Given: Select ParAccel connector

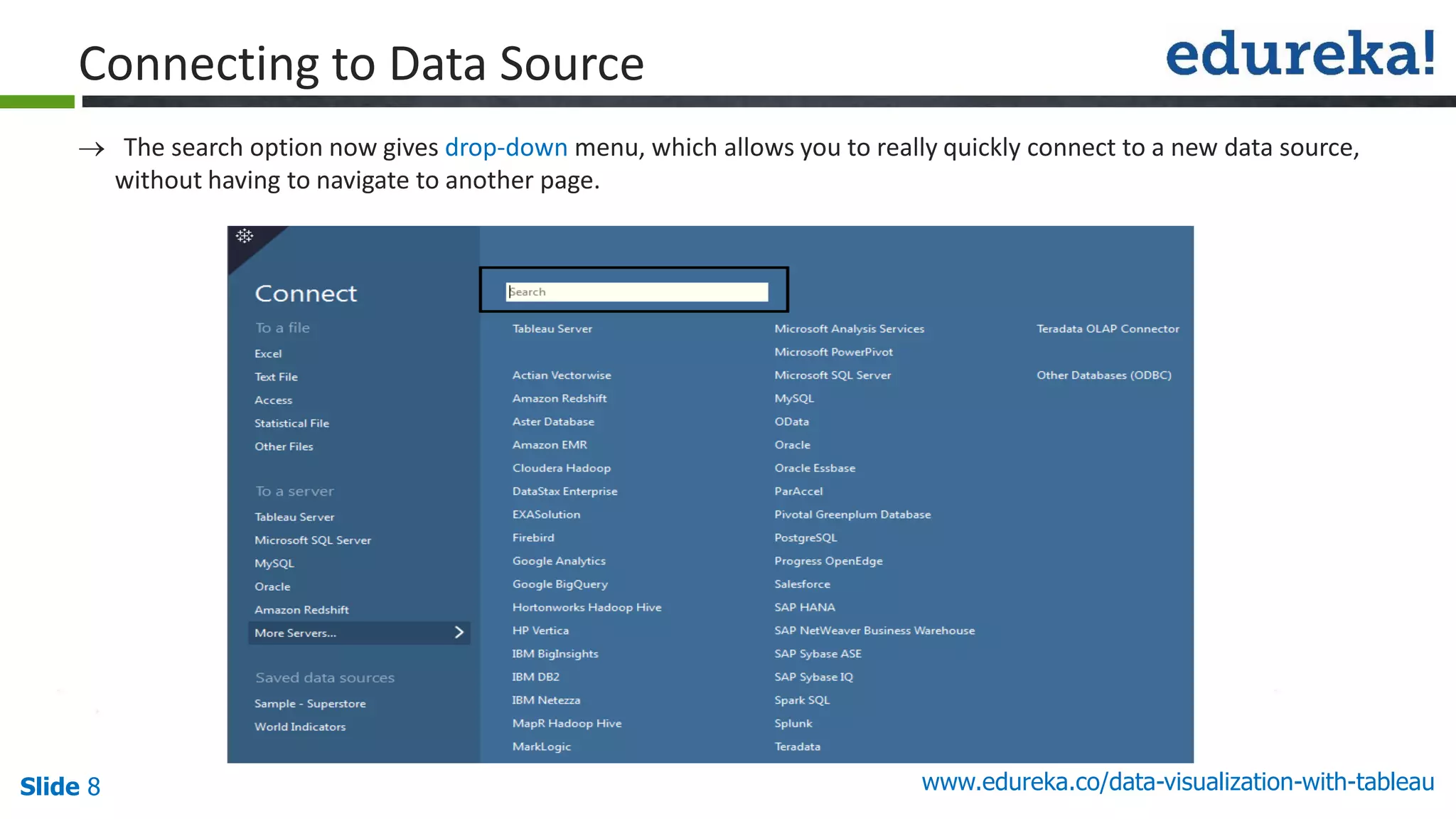Looking at the screenshot, I should pos(798,491).
